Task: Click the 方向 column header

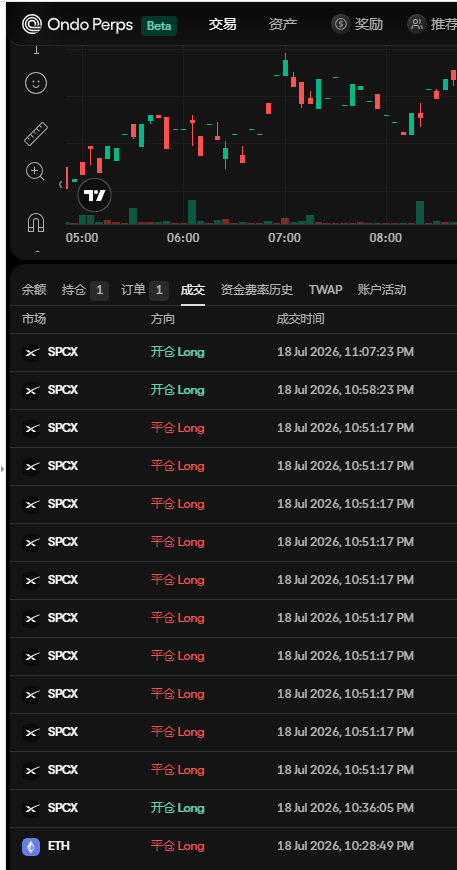Action: tap(163, 319)
